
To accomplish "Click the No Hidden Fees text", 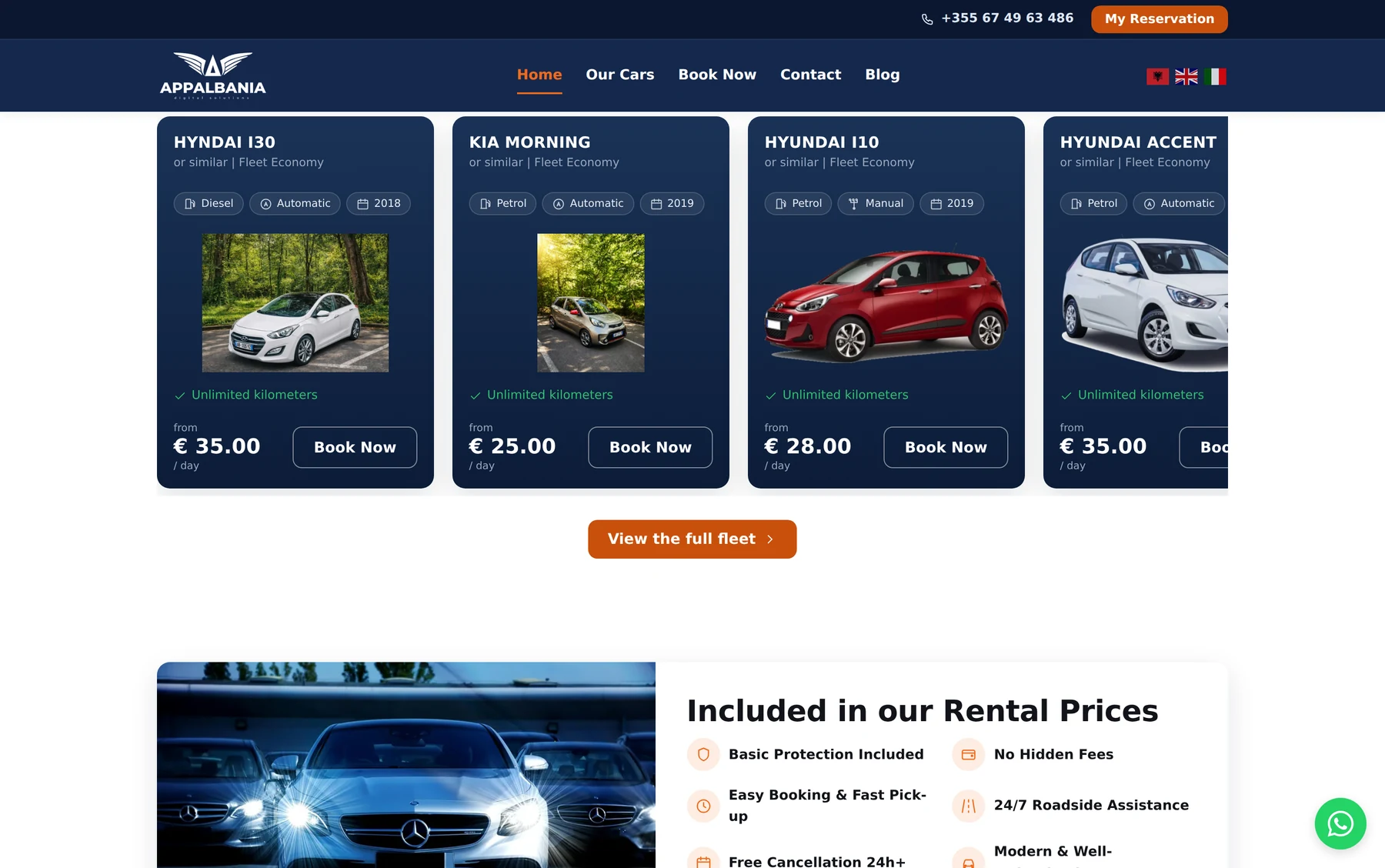I will coord(1054,755).
